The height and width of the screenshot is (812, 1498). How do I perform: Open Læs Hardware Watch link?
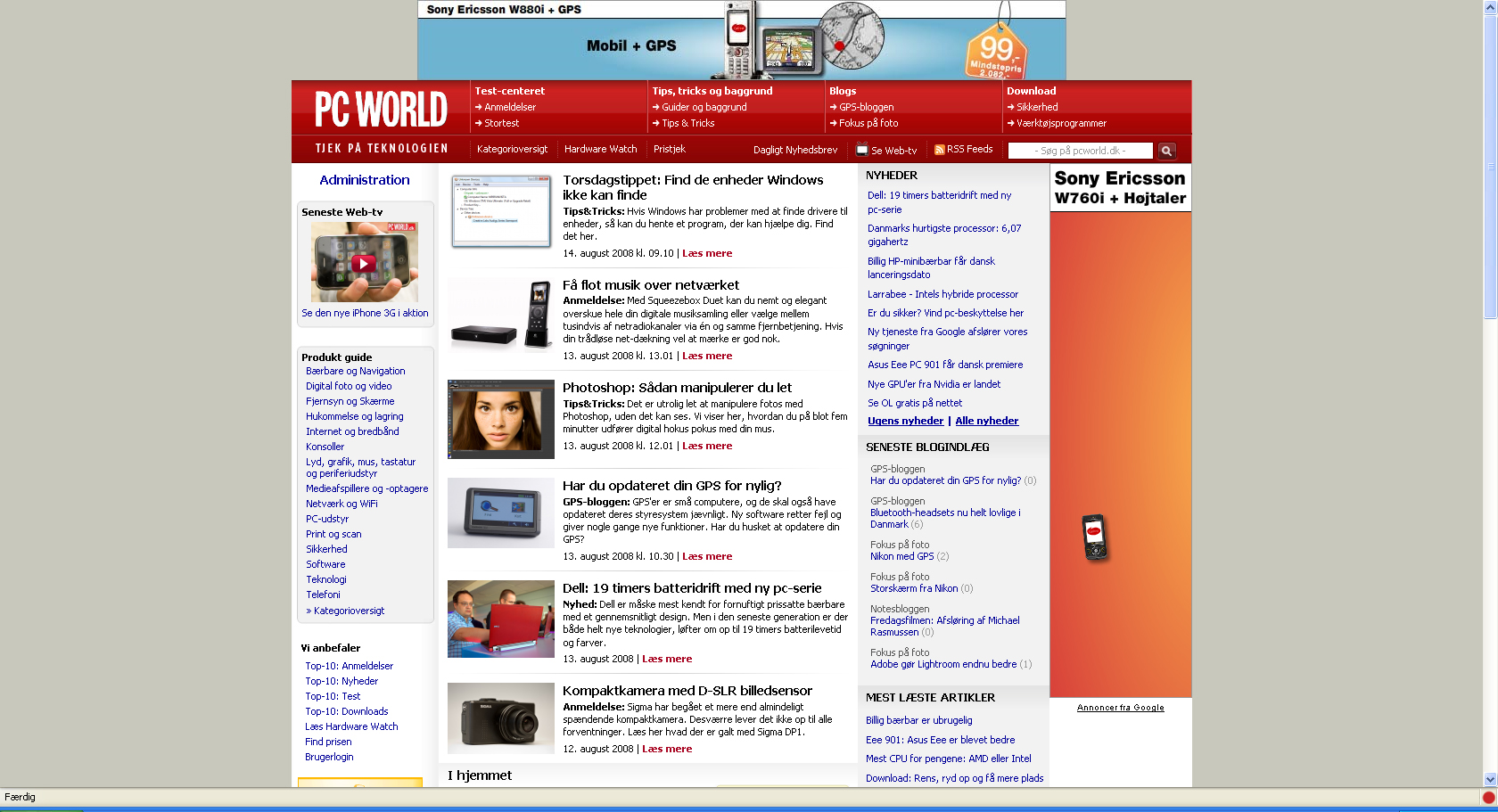(x=351, y=726)
